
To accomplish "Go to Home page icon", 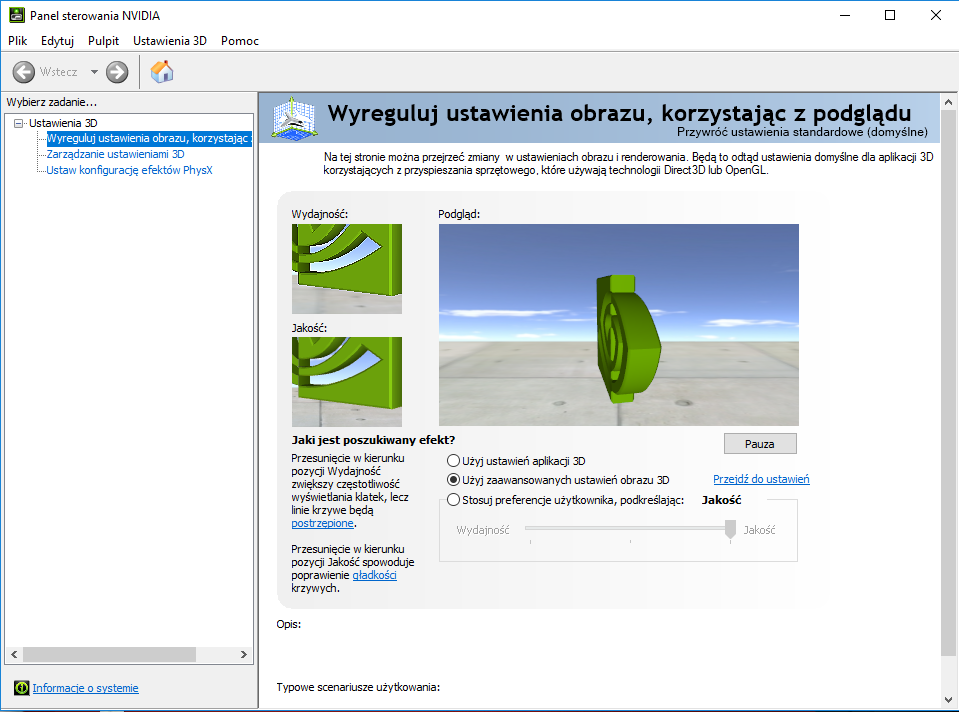I will click(x=162, y=72).
